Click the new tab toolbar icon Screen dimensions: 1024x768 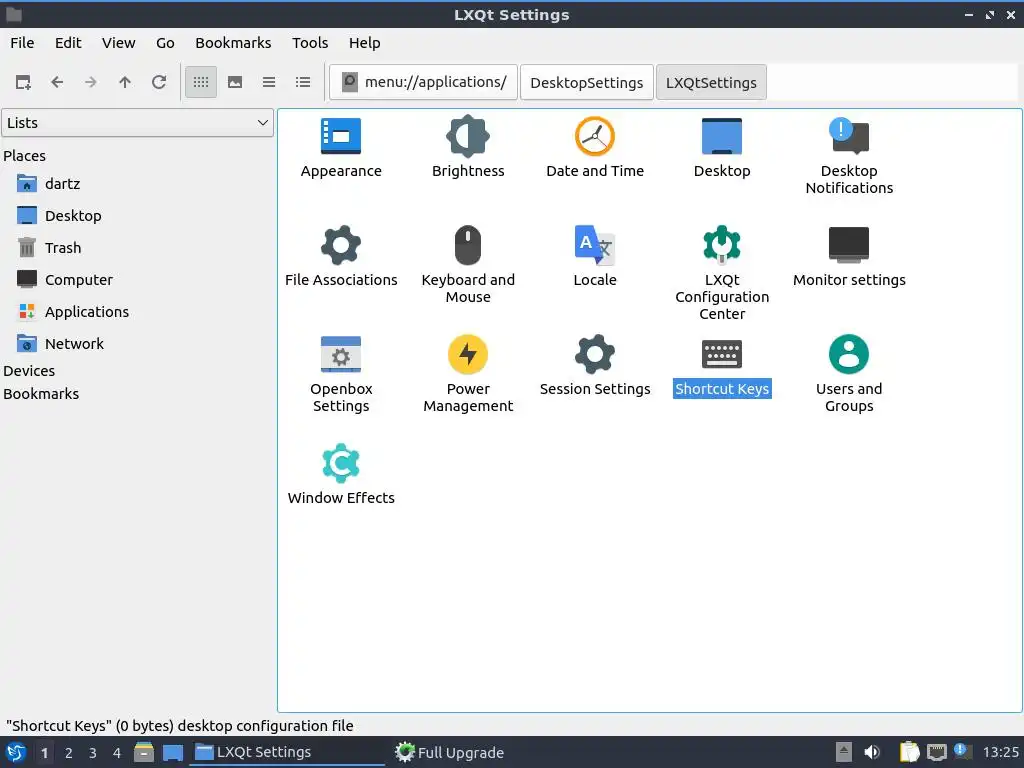(x=23, y=82)
